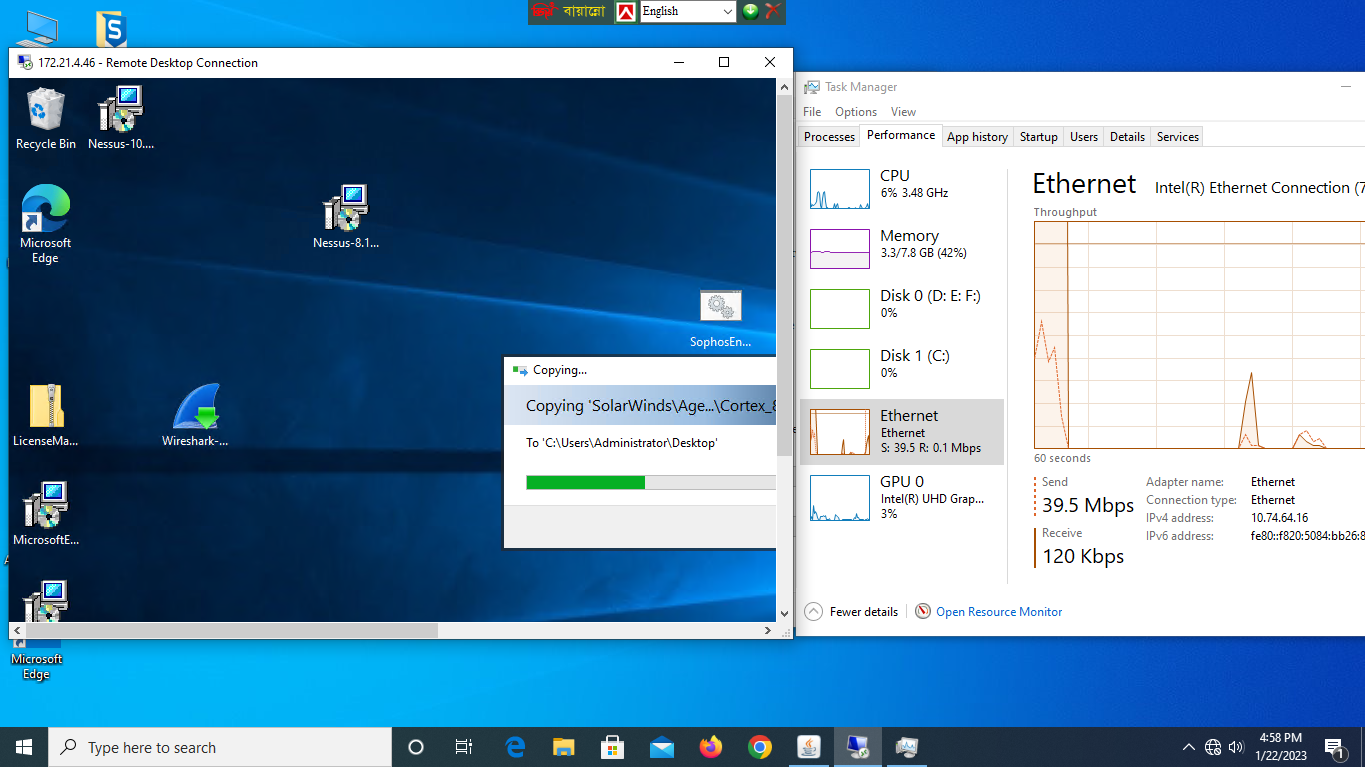Switch to the Users tab
The width and height of the screenshot is (1365, 767).
[x=1084, y=137]
